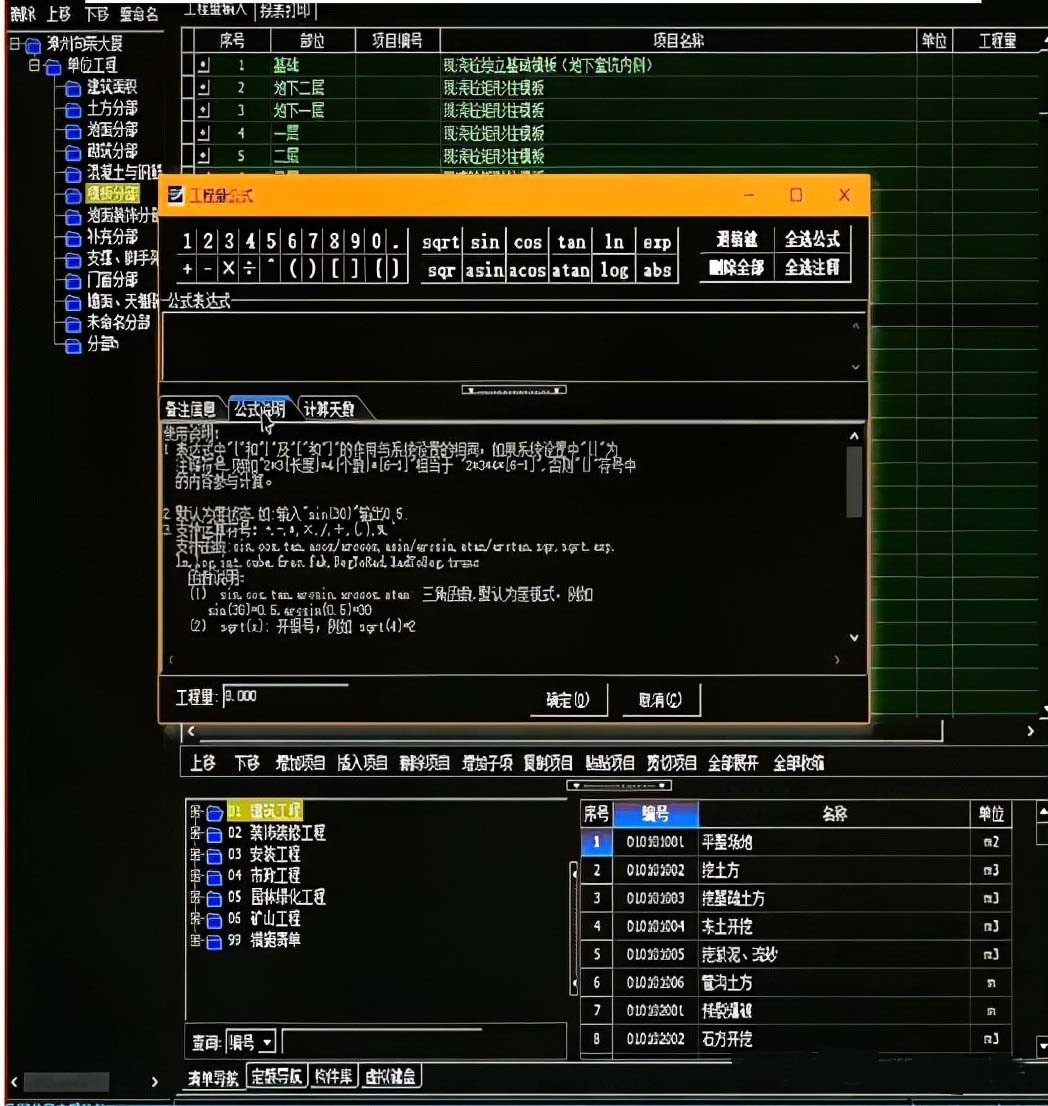Click the abs function key
Screen dimensions: 1048x1106
point(657,269)
